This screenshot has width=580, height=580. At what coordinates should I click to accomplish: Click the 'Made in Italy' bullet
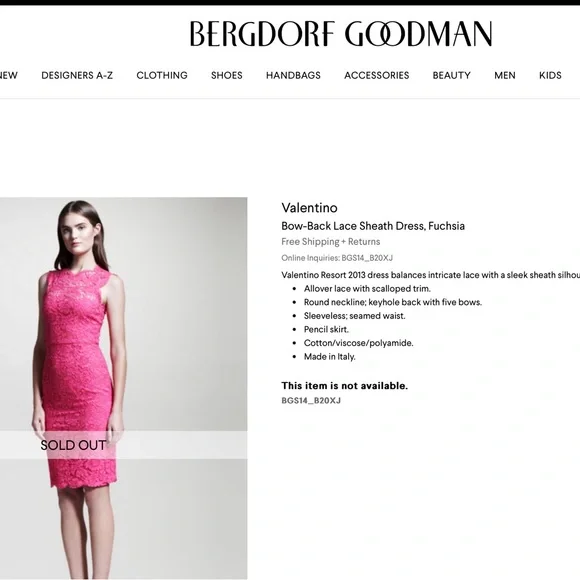pyautogui.click(x=330, y=357)
